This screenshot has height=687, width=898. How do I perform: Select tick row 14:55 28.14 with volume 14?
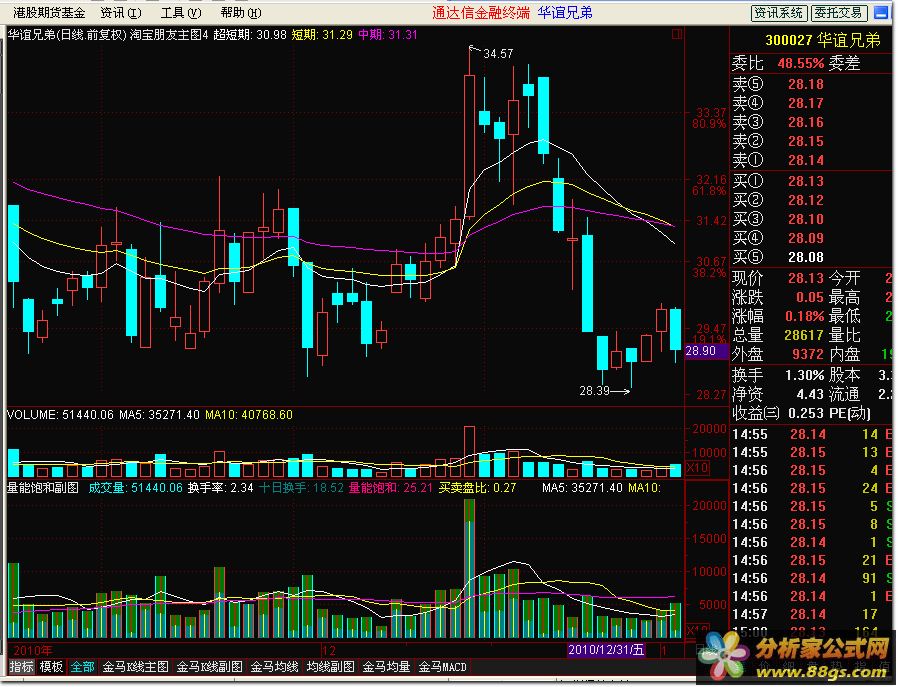click(x=813, y=435)
